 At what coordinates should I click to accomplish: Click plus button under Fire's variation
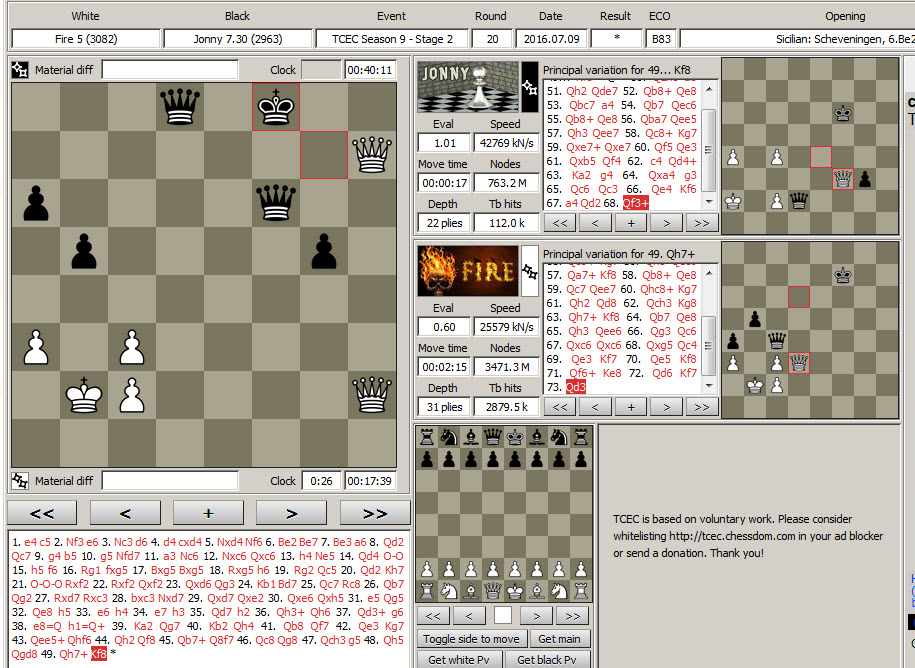(x=631, y=407)
